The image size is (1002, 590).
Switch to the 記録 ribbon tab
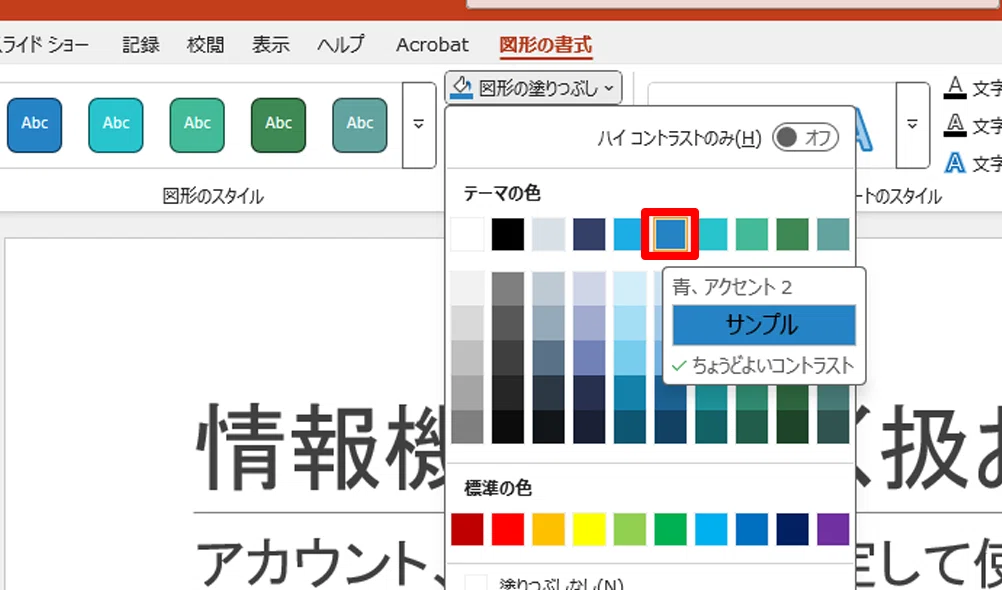(x=141, y=45)
